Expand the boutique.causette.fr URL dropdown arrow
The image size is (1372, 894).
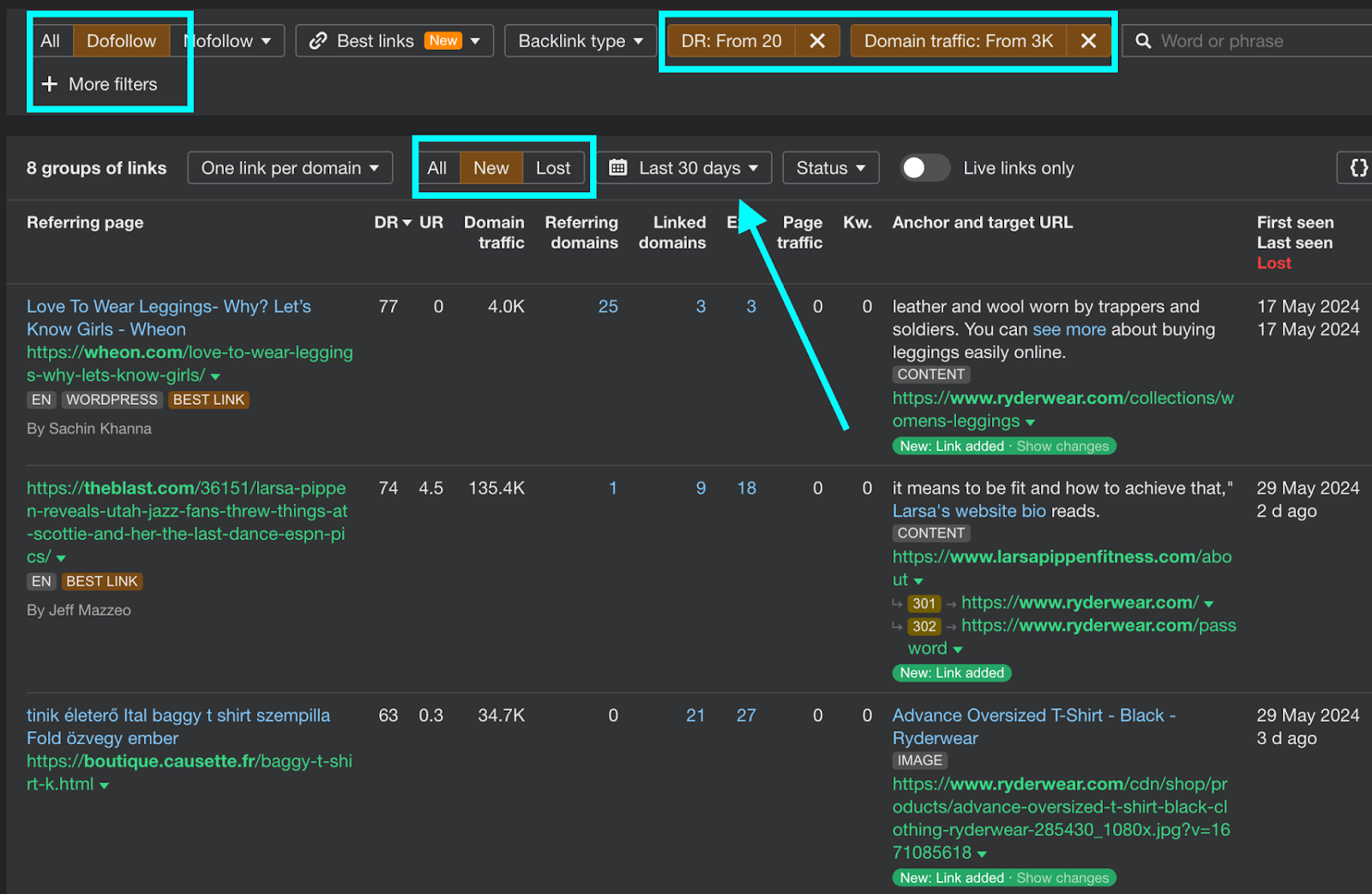(x=104, y=785)
